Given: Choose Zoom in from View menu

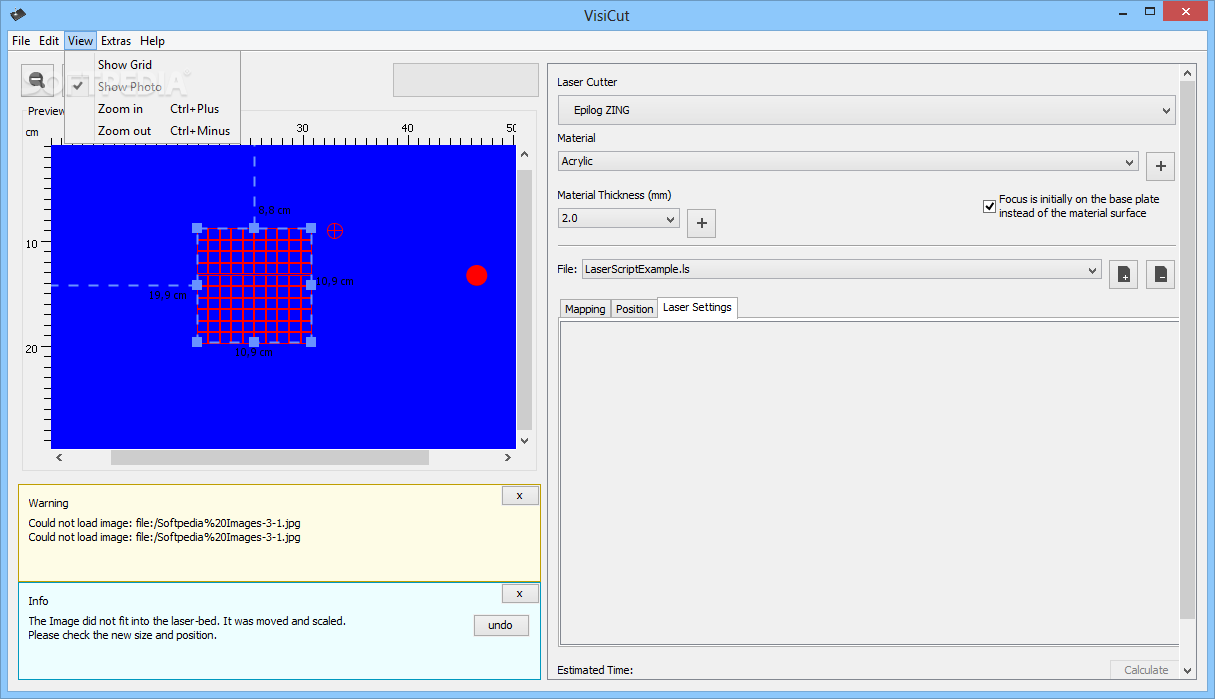Looking at the screenshot, I should tap(152, 109).
